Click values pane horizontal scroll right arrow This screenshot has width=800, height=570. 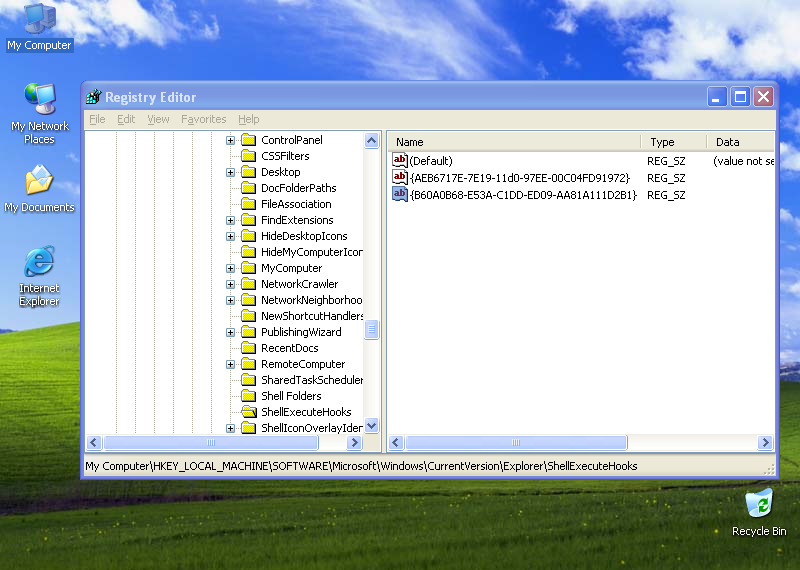pos(765,442)
